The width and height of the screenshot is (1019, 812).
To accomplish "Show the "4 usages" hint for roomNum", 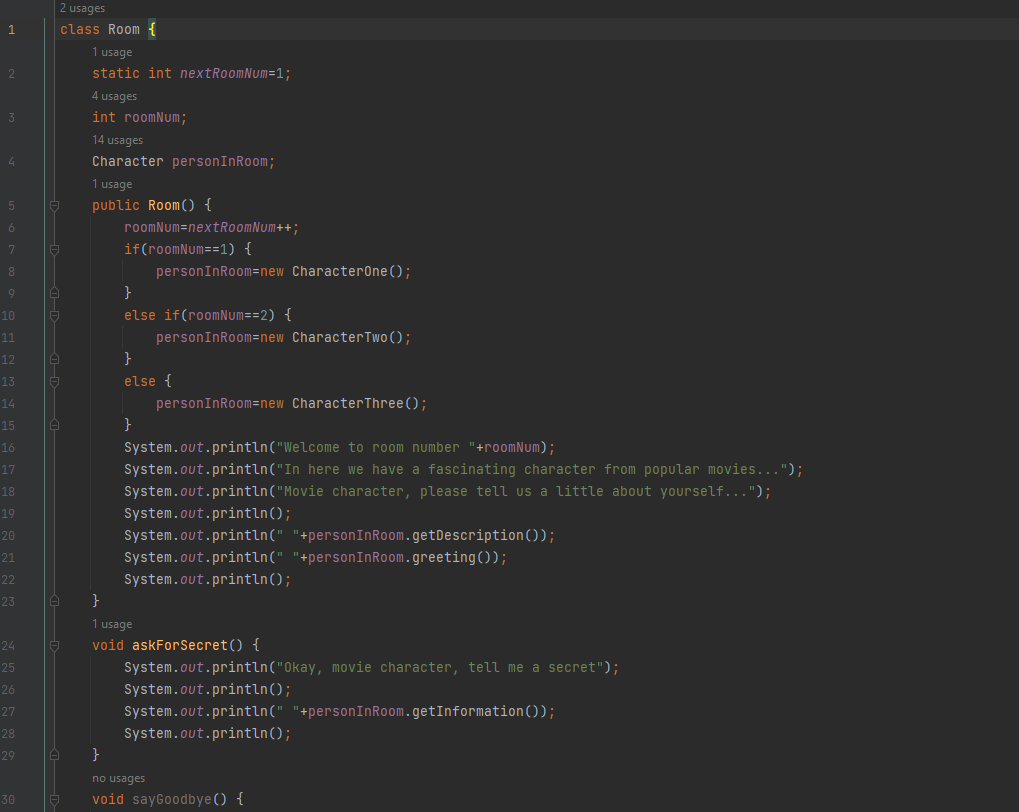I will click(114, 96).
